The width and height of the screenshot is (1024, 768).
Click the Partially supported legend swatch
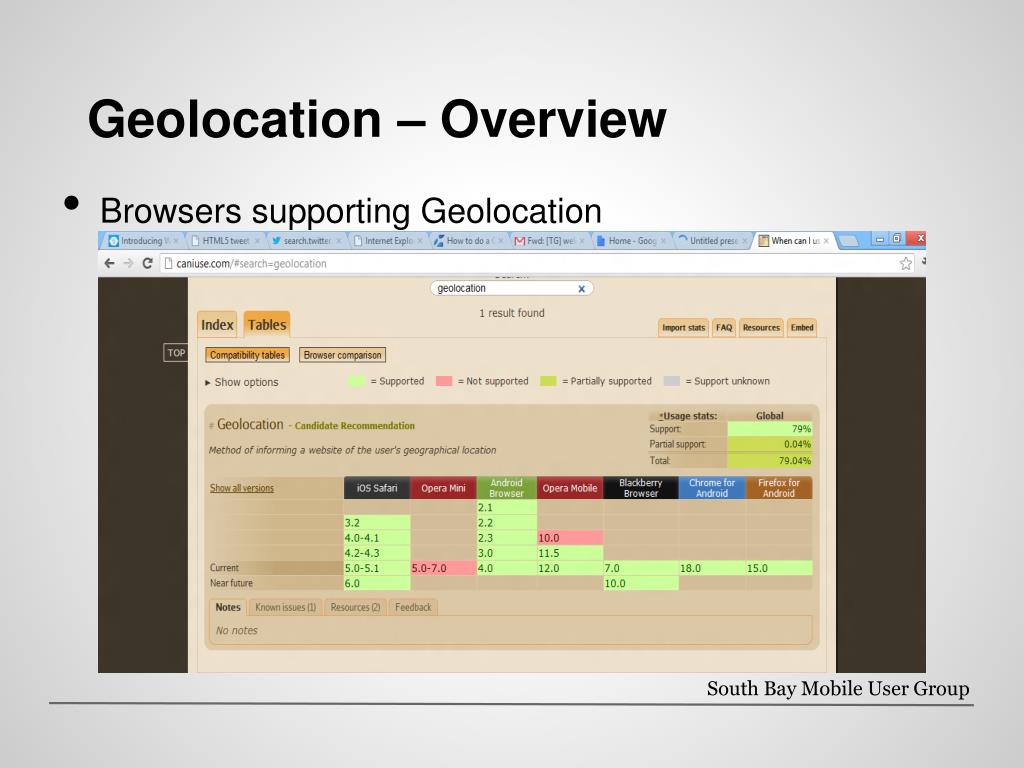548,381
